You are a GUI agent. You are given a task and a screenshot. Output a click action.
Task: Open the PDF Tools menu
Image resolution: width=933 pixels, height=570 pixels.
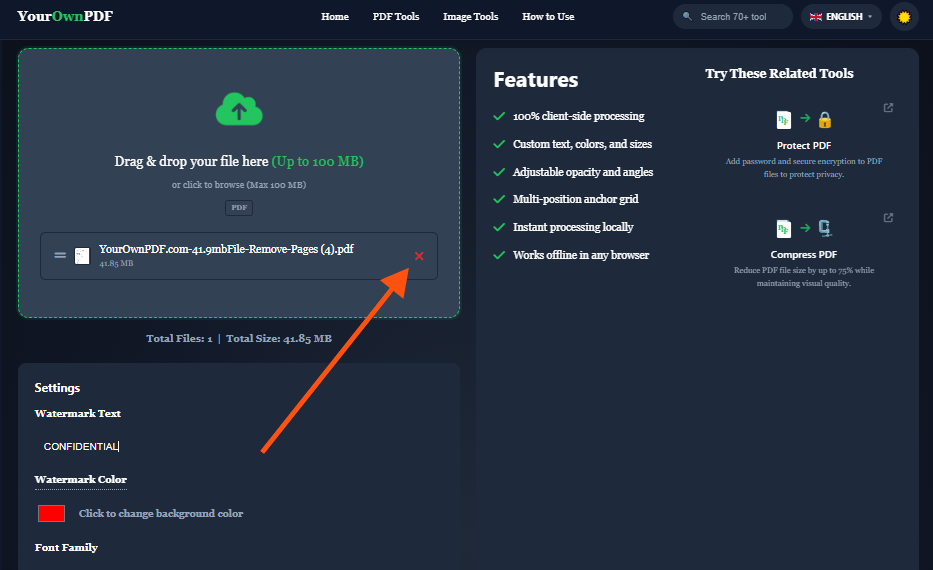[x=396, y=17]
